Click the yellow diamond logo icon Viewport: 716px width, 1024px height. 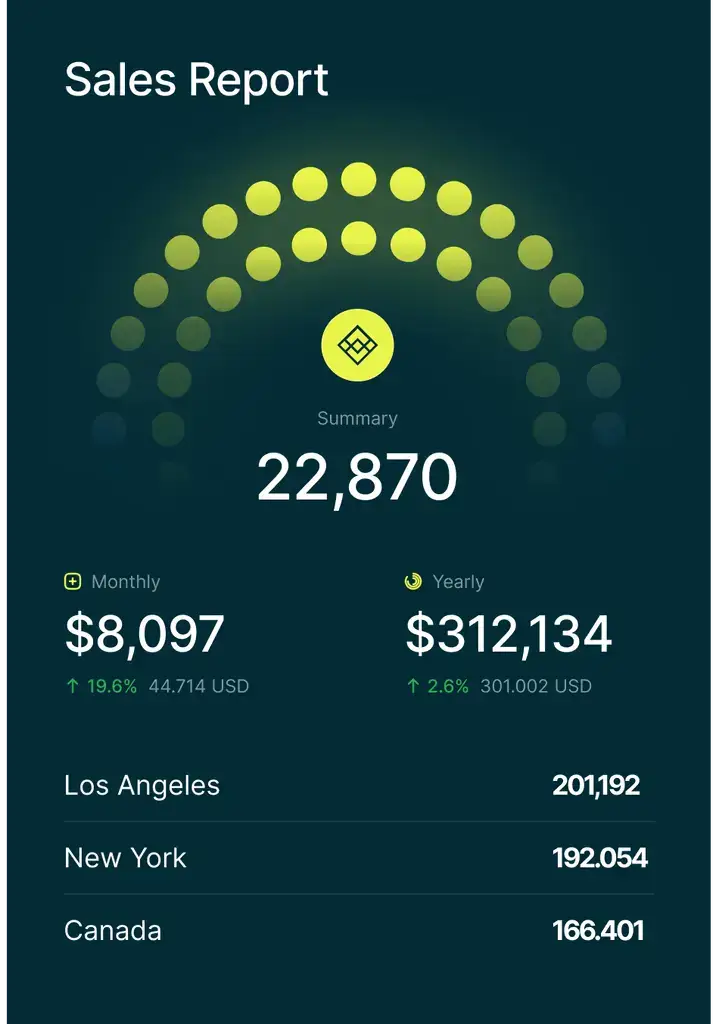click(x=357, y=345)
